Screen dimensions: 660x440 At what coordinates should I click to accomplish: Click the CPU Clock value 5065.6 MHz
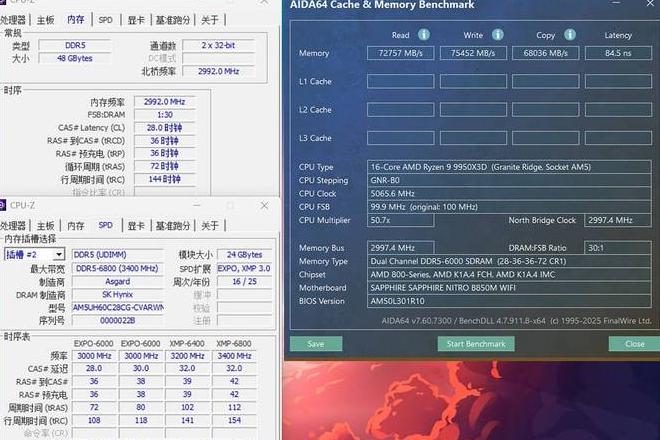509,194
